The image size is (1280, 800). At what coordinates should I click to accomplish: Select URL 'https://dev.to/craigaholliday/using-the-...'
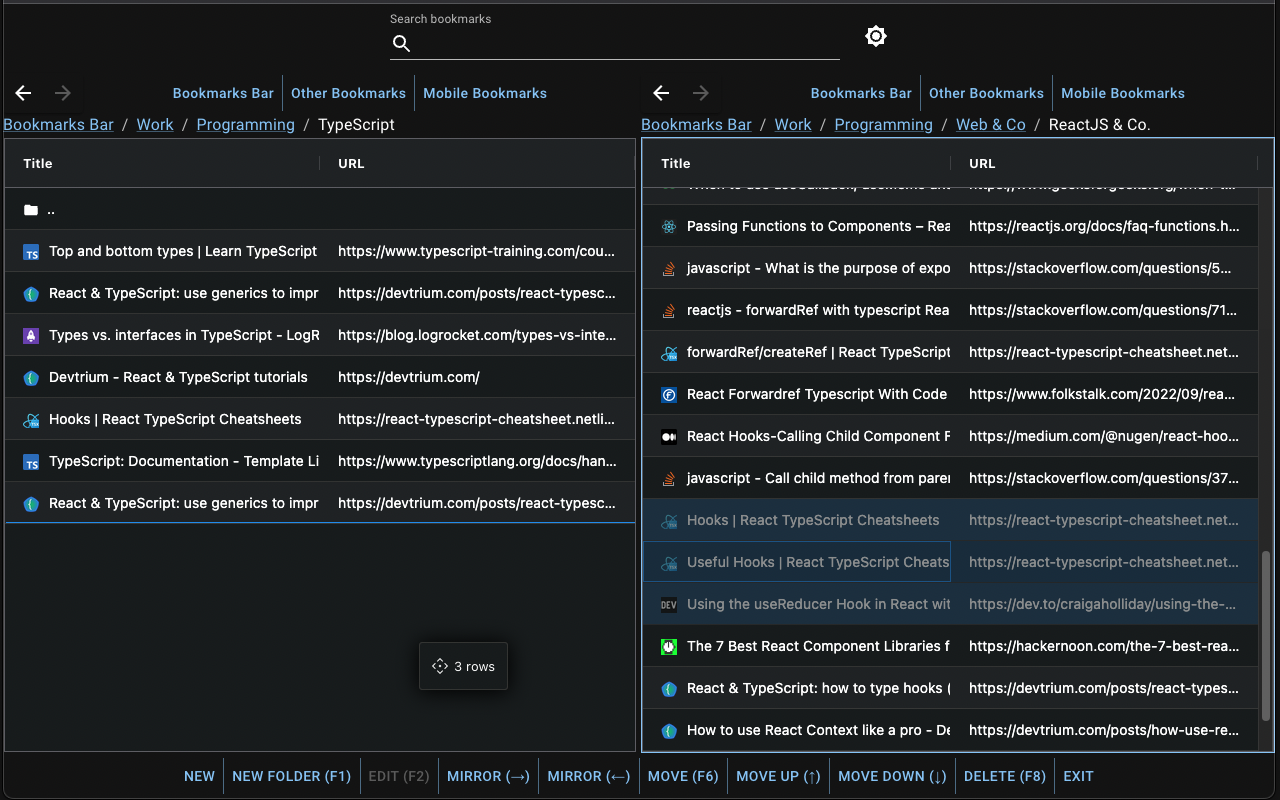tap(1104, 605)
